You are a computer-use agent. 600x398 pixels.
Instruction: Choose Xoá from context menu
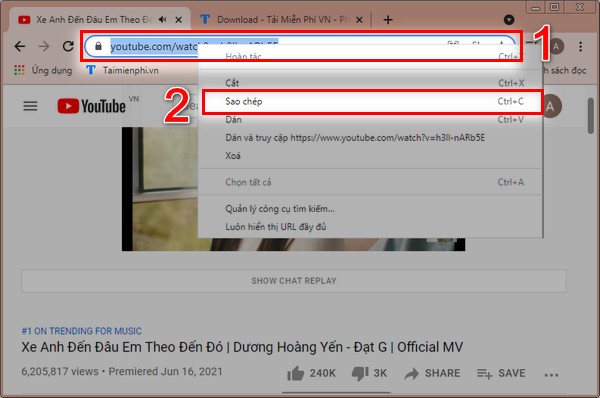point(370,156)
